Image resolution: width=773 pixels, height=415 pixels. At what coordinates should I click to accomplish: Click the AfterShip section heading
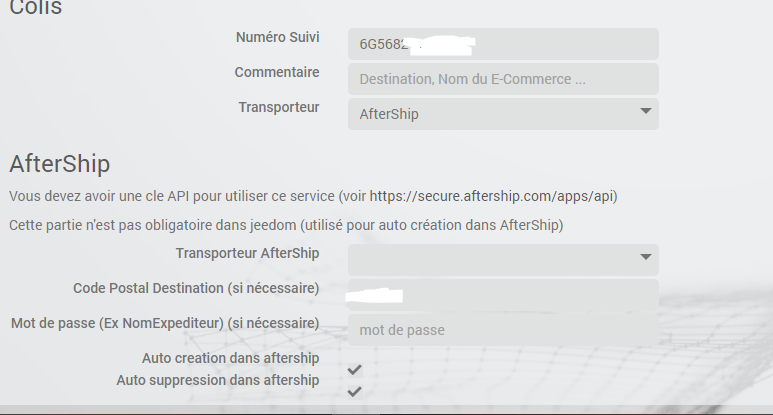[60, 164]
